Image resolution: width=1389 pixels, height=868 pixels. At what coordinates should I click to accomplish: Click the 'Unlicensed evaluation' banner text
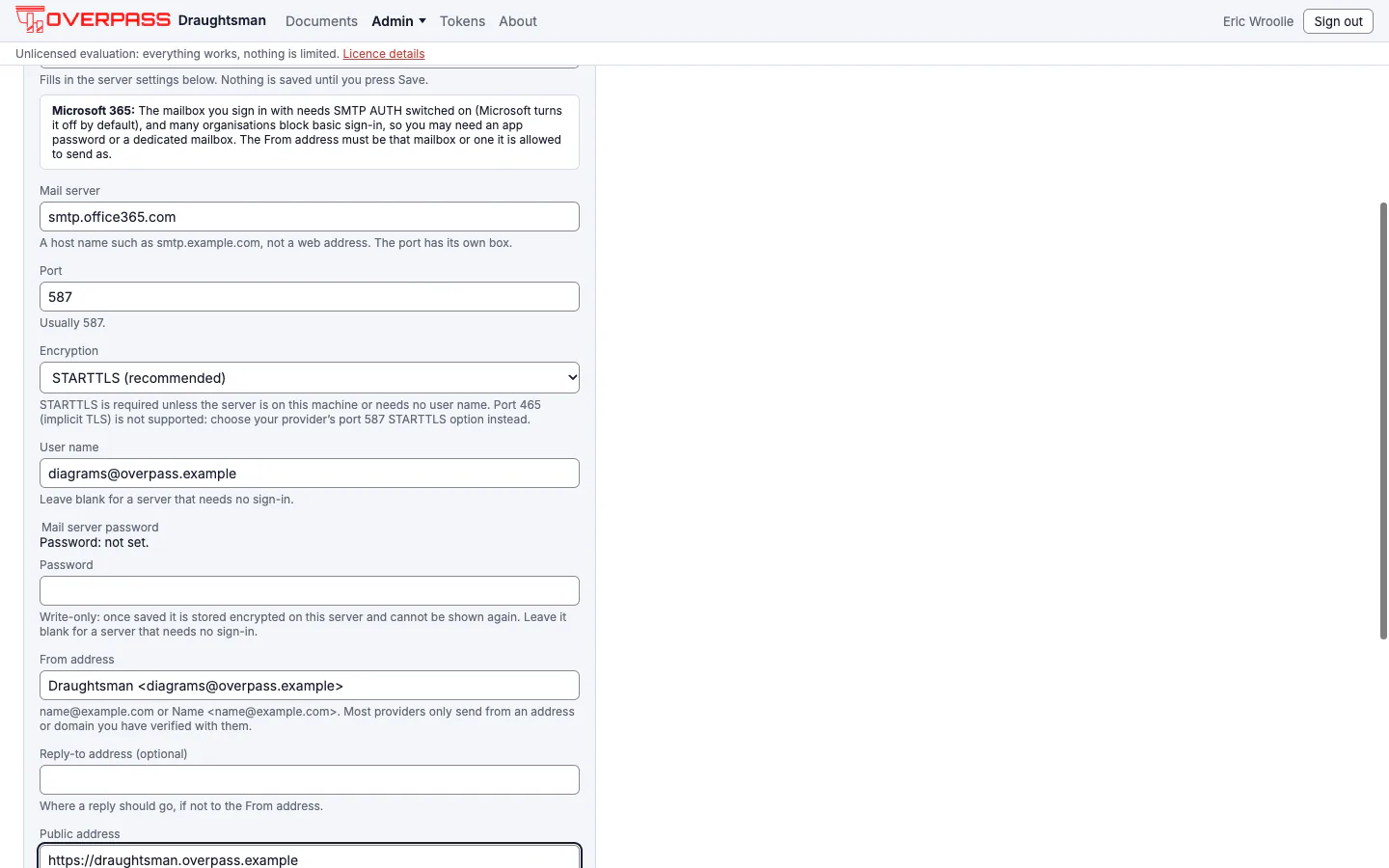tap(177, 54)
